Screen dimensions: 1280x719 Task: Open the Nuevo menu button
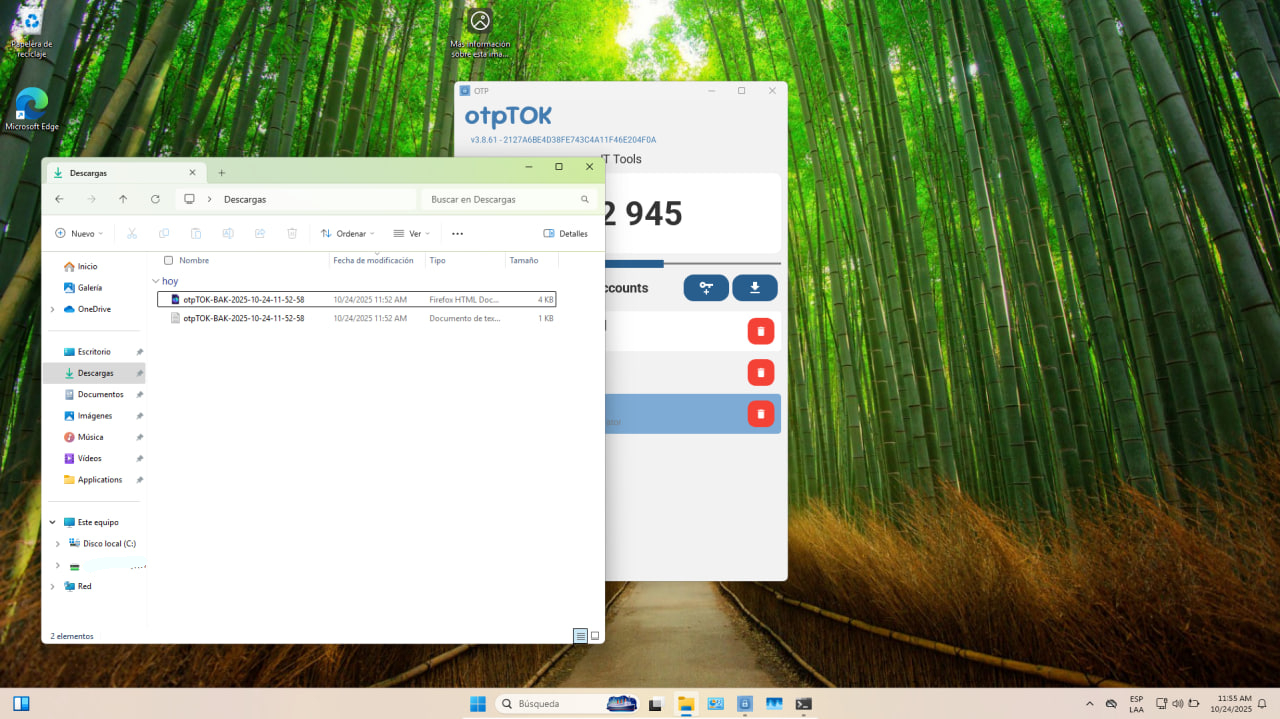pyautogui.click(x=79, y=233)
